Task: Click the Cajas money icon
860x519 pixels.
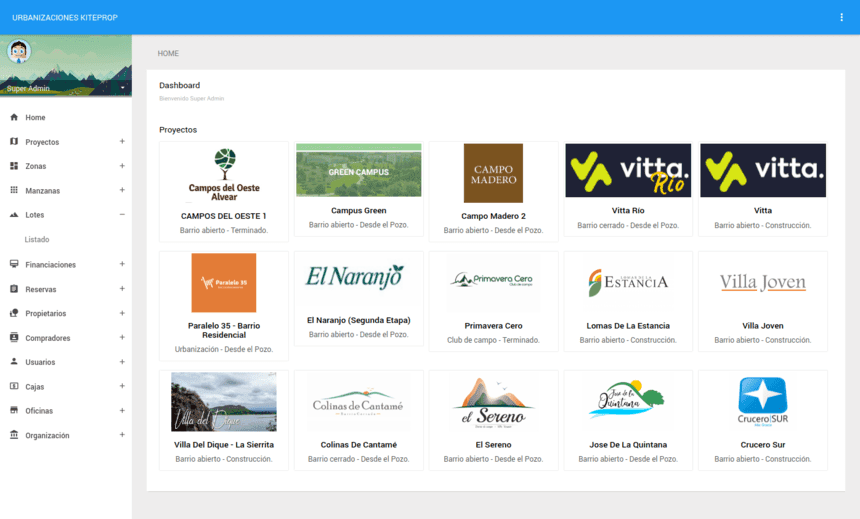Action: tap(14, 386)
